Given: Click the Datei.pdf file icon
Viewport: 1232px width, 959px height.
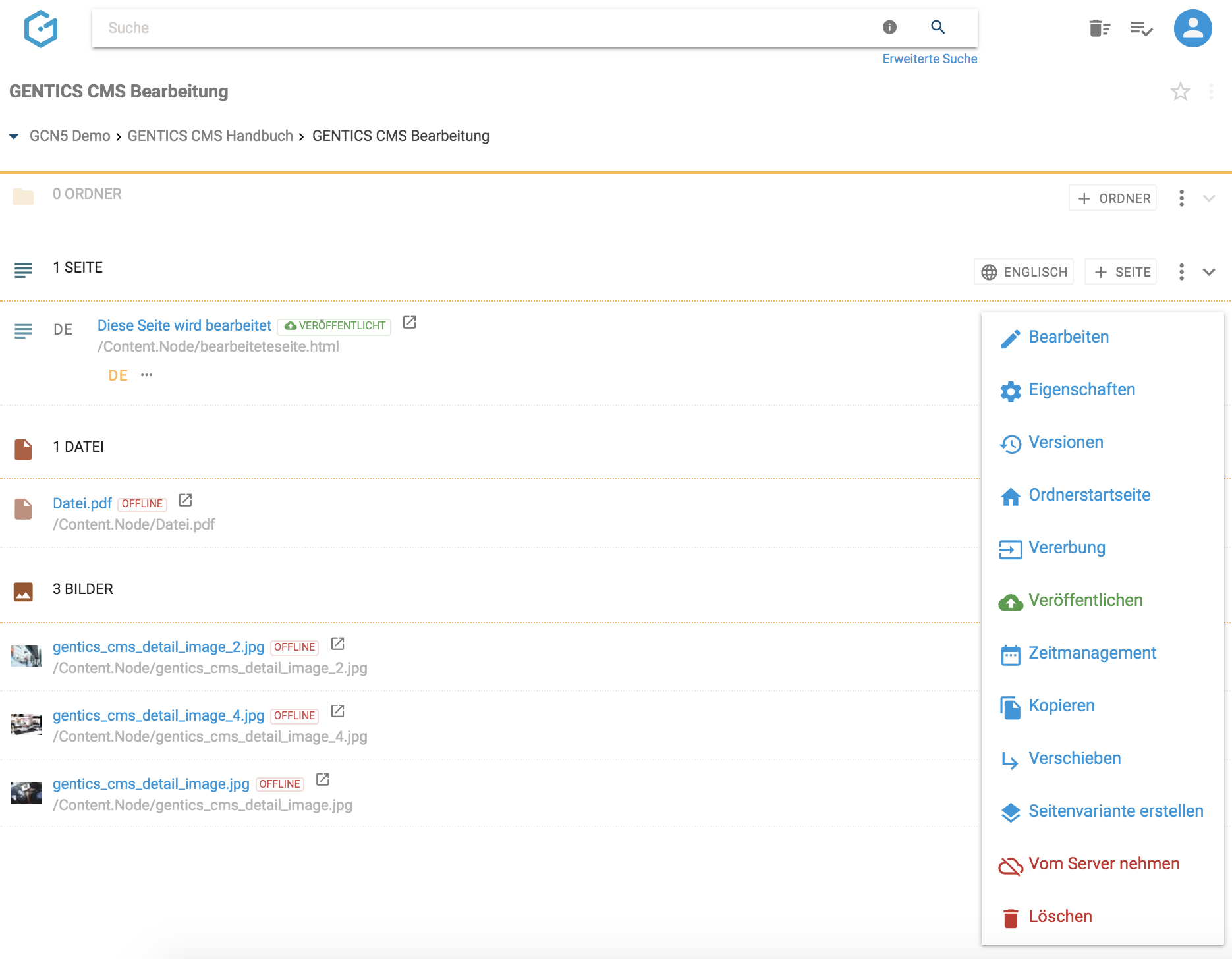Looking at the screenshot, I should (23, 508).
